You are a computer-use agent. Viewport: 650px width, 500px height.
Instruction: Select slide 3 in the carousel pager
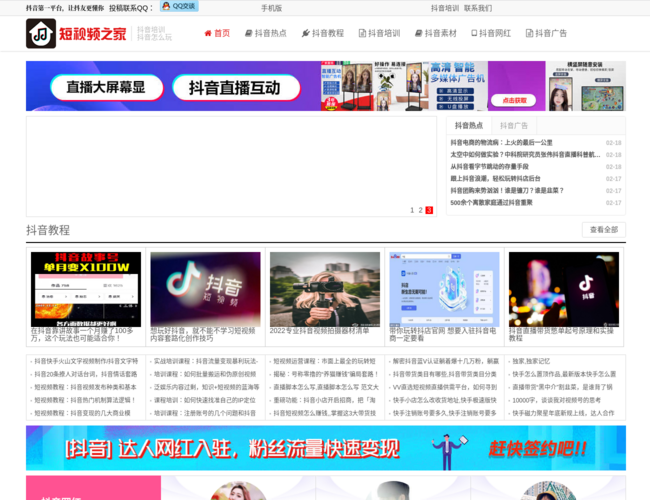click(429, 210)
